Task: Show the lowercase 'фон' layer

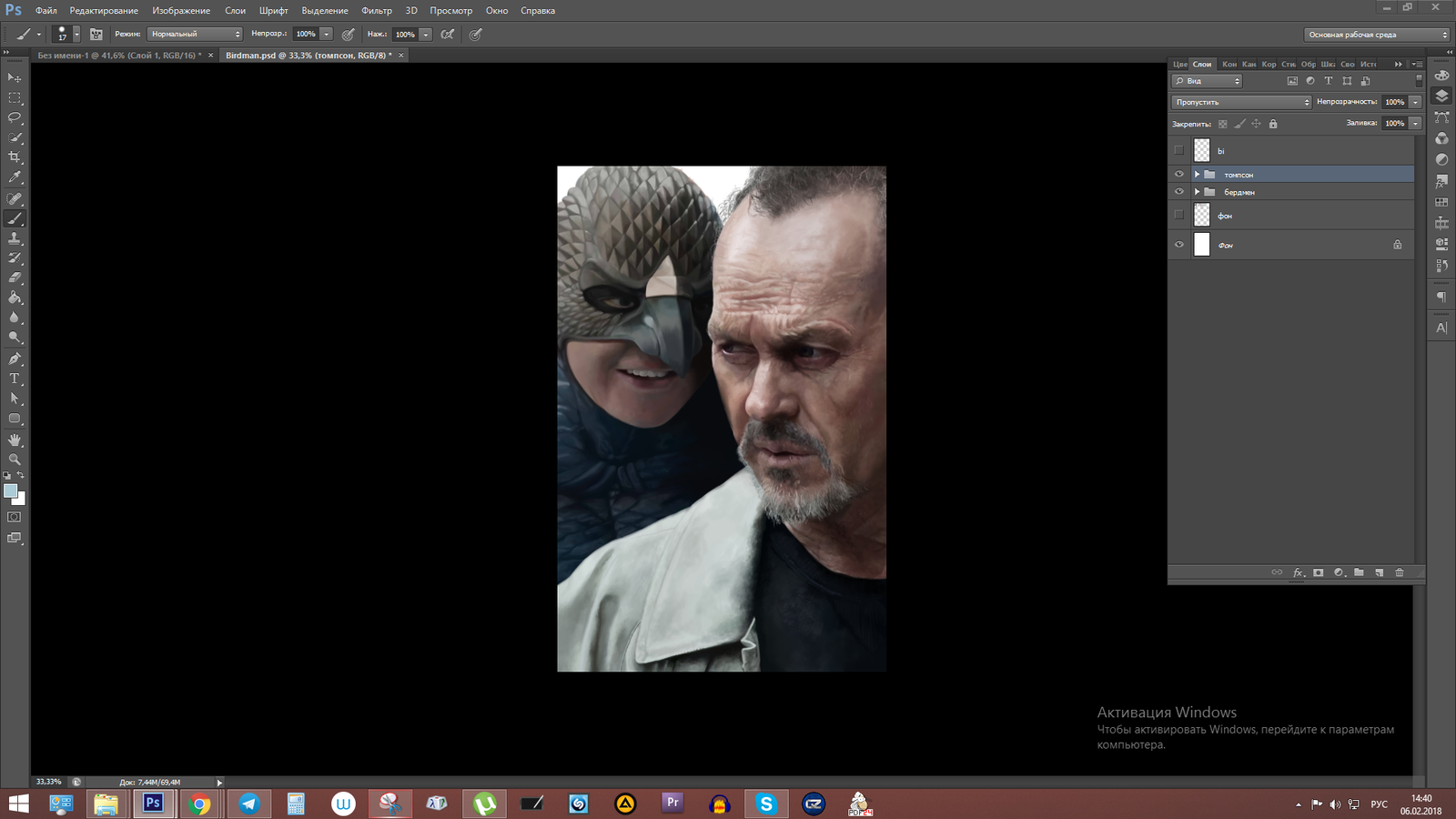Action: pos(1179,215)
